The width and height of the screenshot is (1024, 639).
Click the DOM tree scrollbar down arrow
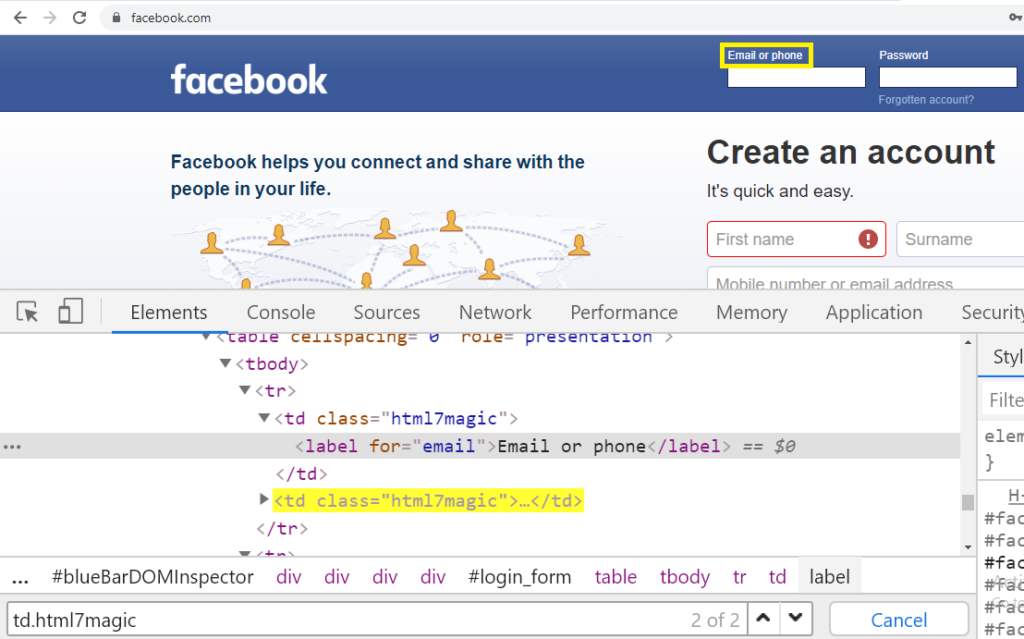tap(968, 548)
